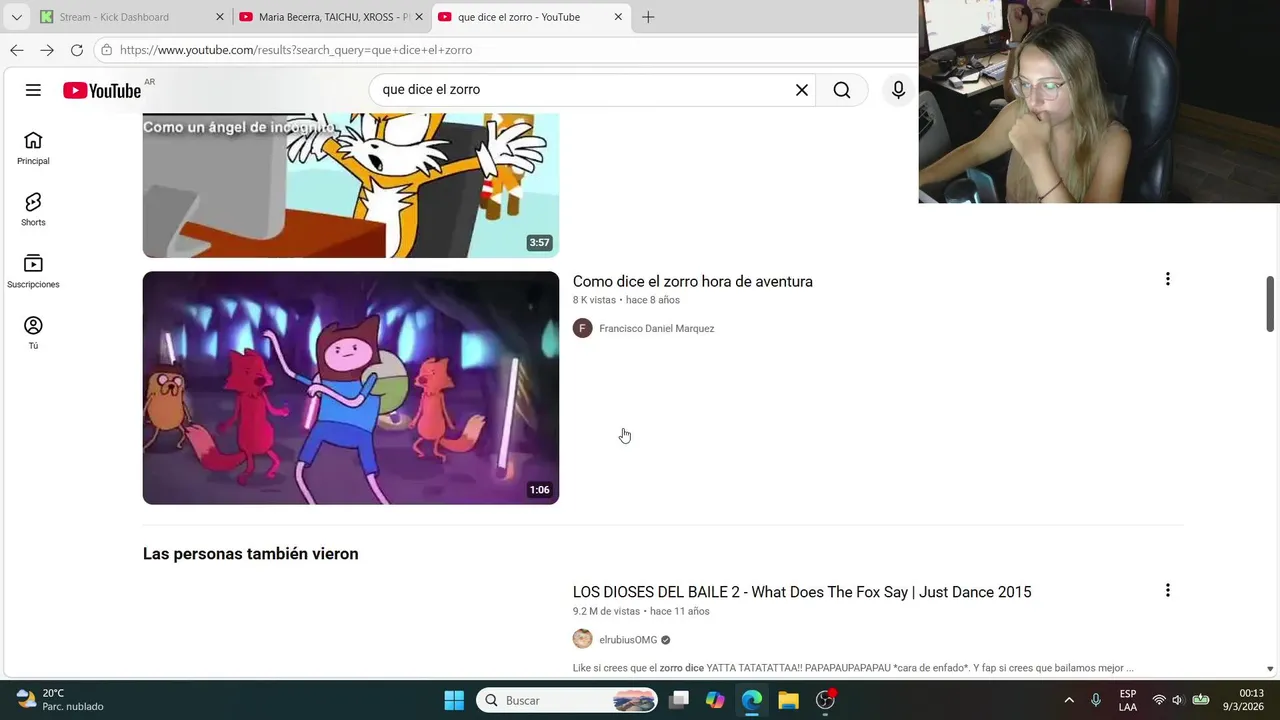Open the Tú section in the sidebar
The width and height of the screenshot is (1280, 720).
(33, 333)
